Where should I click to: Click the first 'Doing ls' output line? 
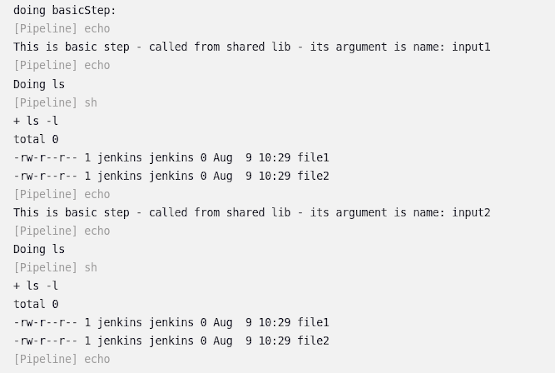click(39, 84)
